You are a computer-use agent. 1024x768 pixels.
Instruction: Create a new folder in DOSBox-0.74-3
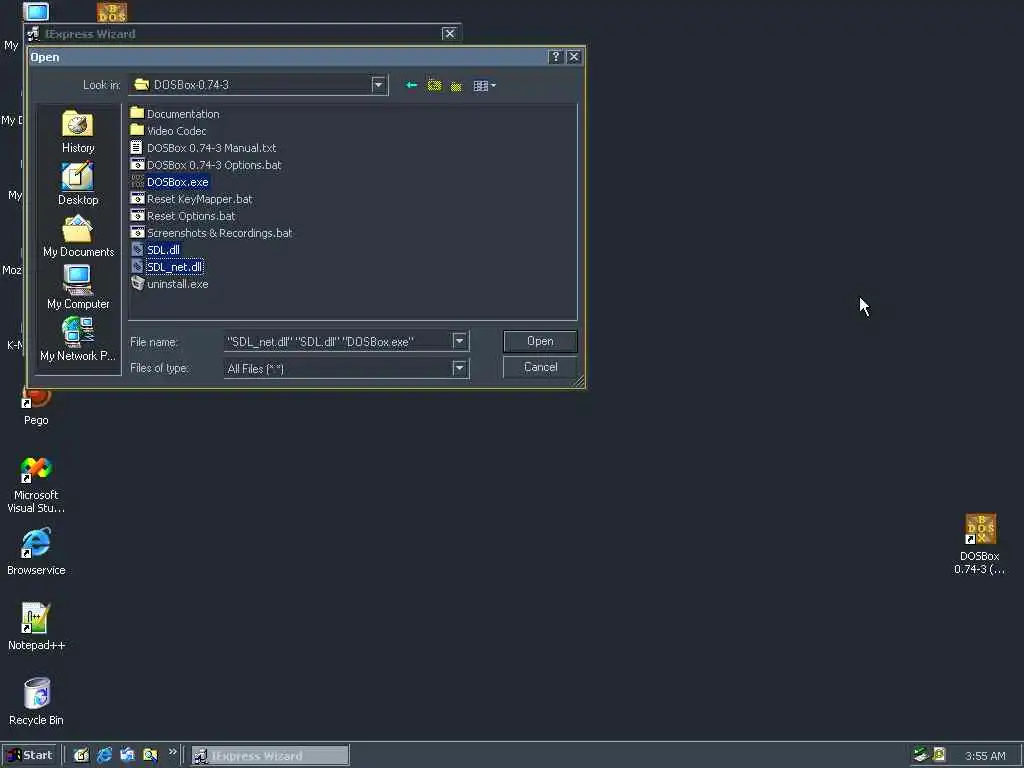(x=456, y=86)
